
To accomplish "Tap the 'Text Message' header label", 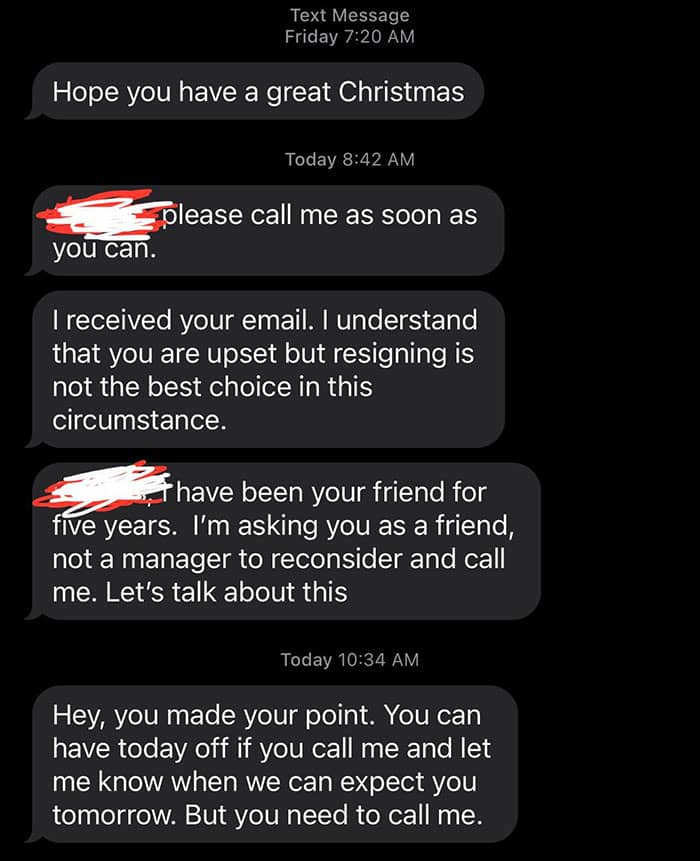I will pos(350,15).
